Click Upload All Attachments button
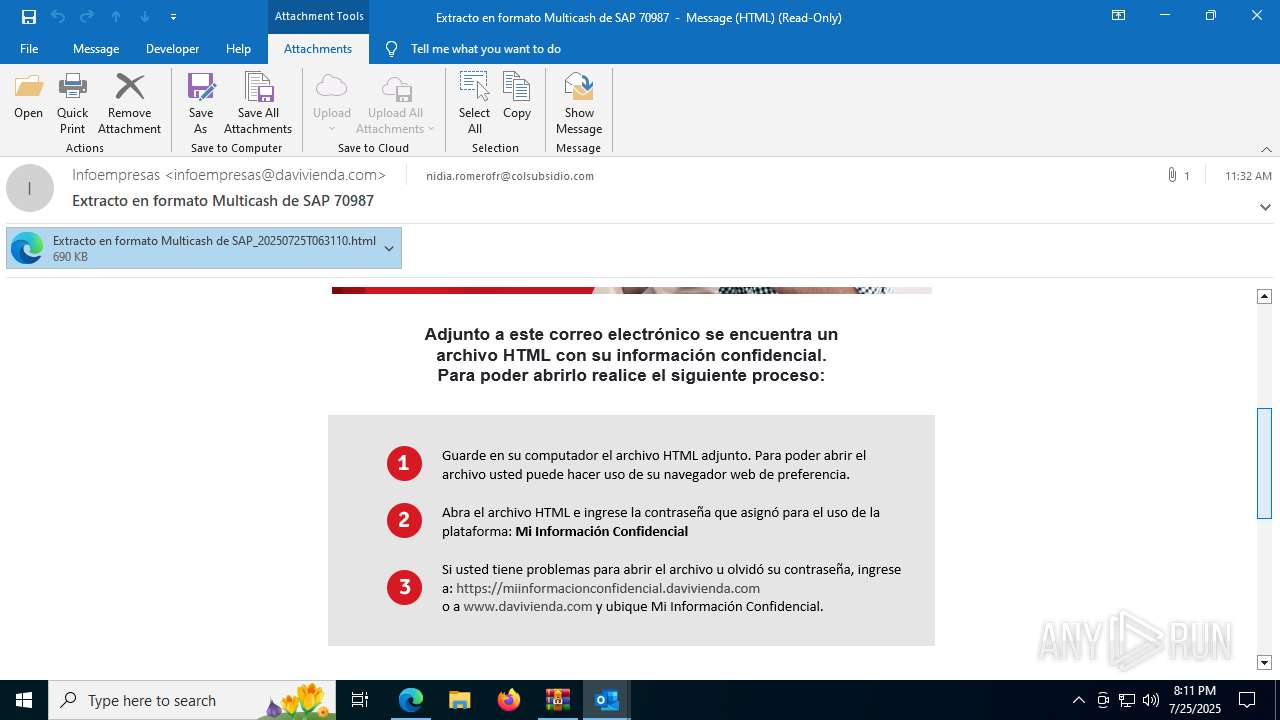This screenshot has width=1280, height=720. pos(395,103)
